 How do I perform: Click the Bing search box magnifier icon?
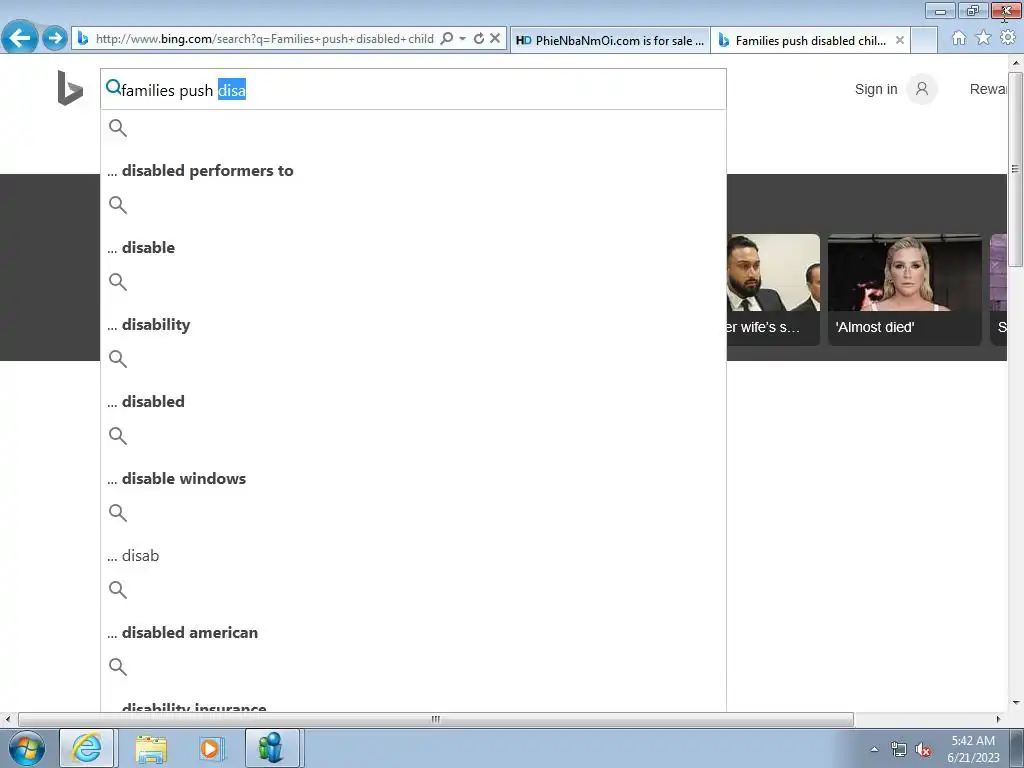coord(113,87)
